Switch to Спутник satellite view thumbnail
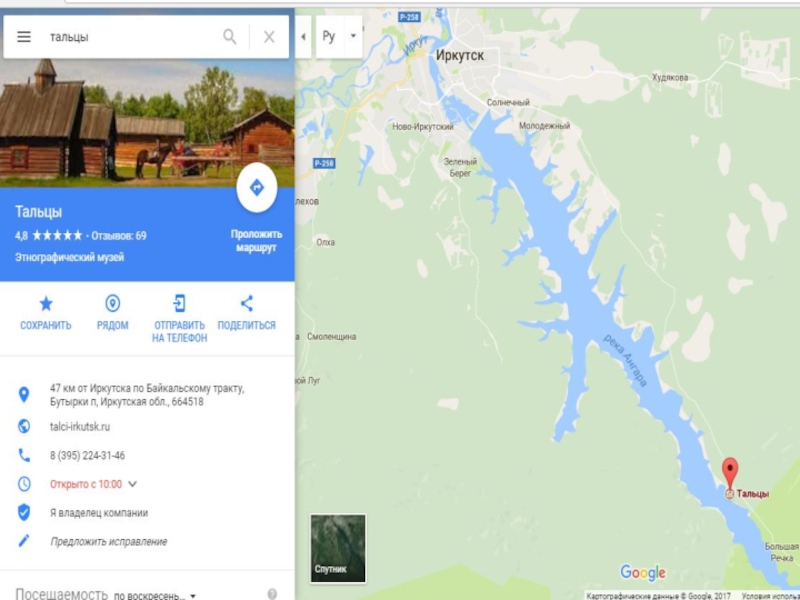Viewport: 800px width, 600px height. tap(338, 548)
